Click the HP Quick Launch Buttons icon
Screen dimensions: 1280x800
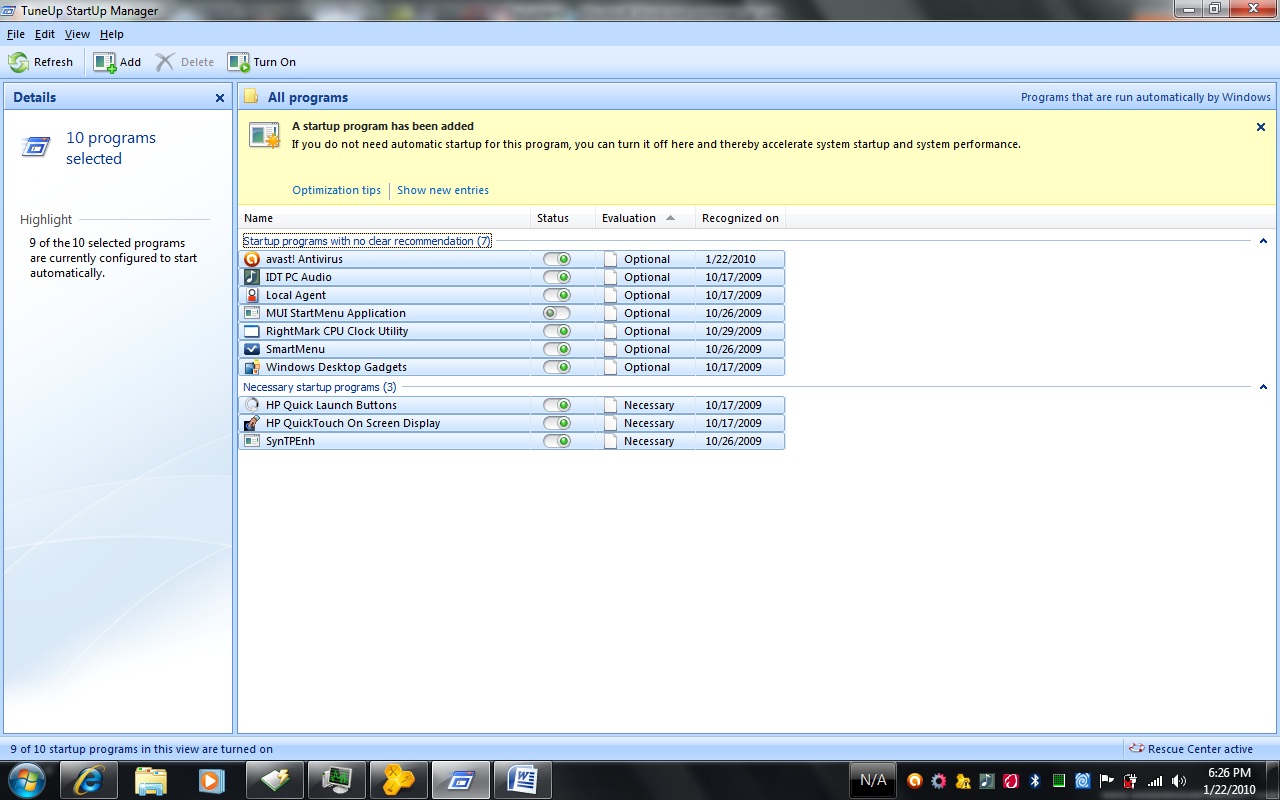[x=252, y=405]
